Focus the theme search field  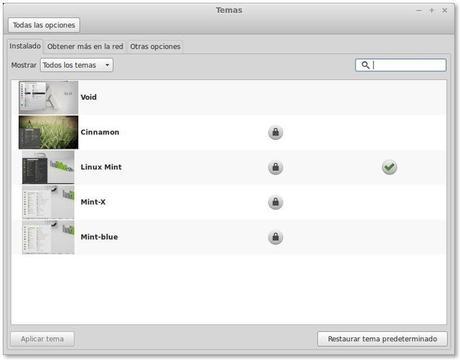click(x=401, y=65)
